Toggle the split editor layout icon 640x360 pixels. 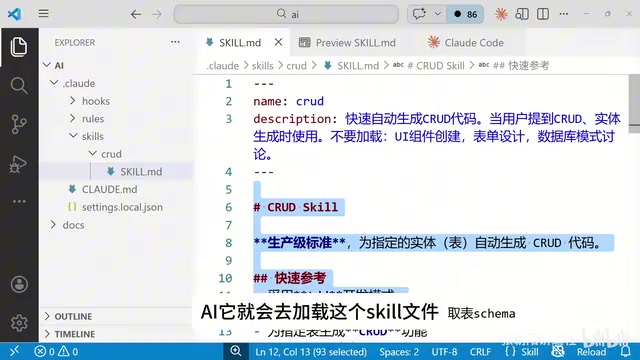[543, 14]
